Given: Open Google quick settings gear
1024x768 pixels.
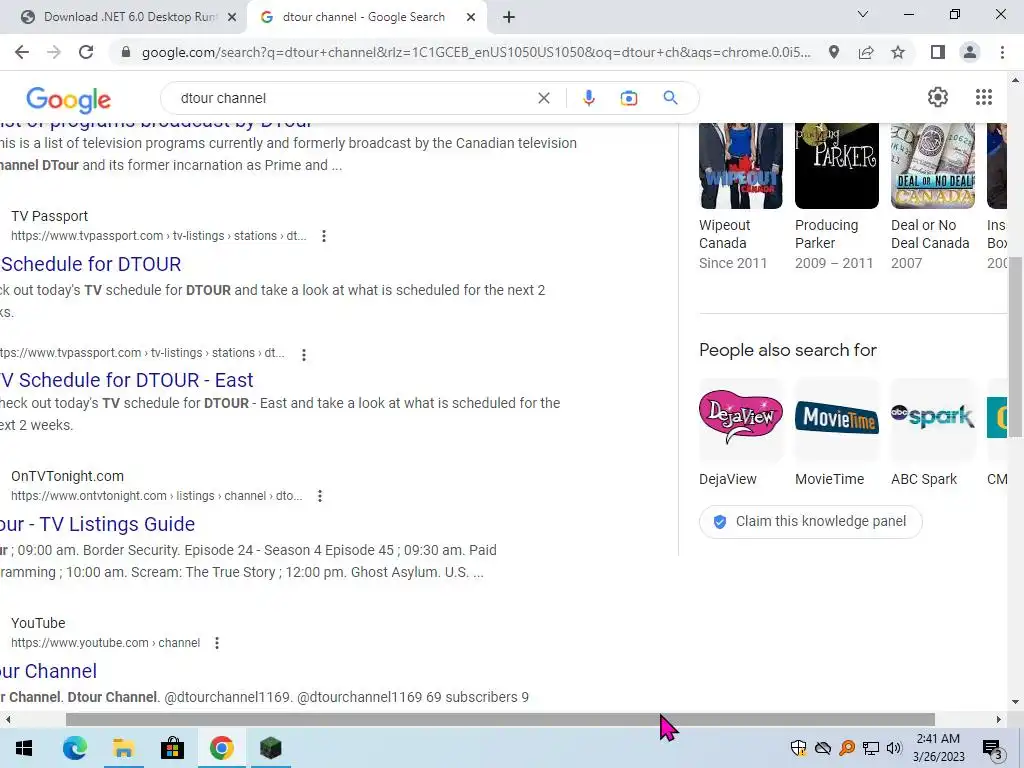Looking at the screenshot, I should 938,97.
